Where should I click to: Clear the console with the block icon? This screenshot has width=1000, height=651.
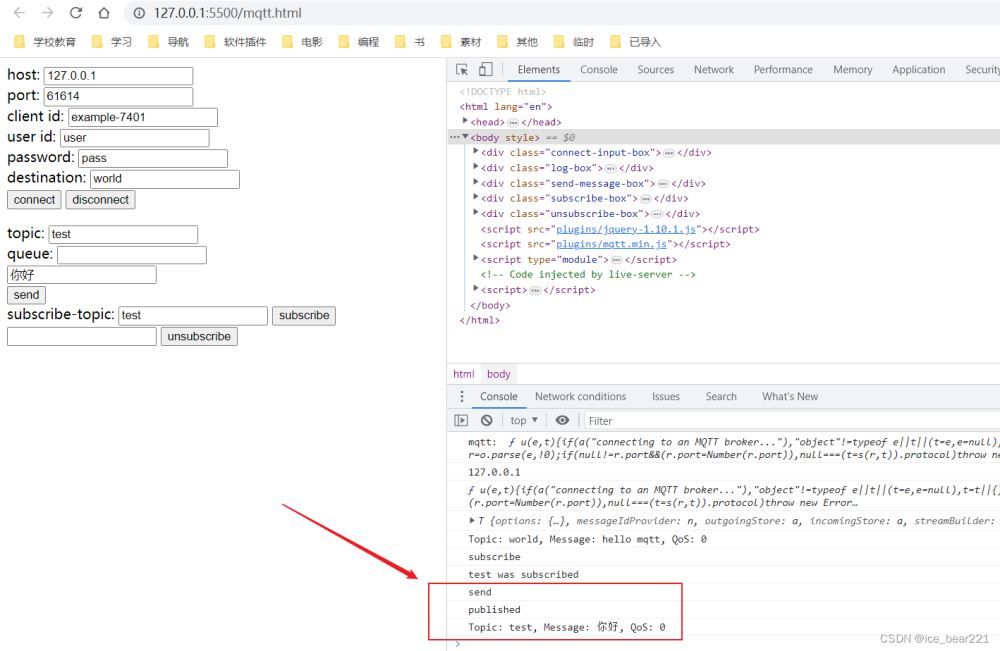487,420
